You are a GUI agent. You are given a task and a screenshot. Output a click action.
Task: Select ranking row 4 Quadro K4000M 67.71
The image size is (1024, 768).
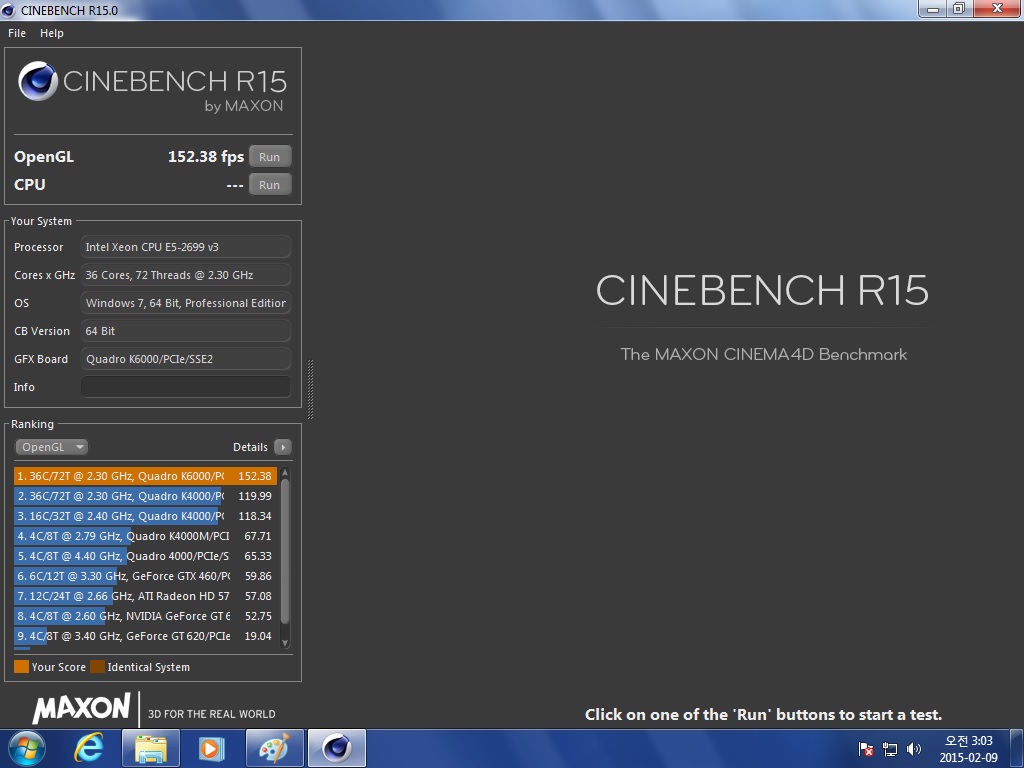click(145, 536)
